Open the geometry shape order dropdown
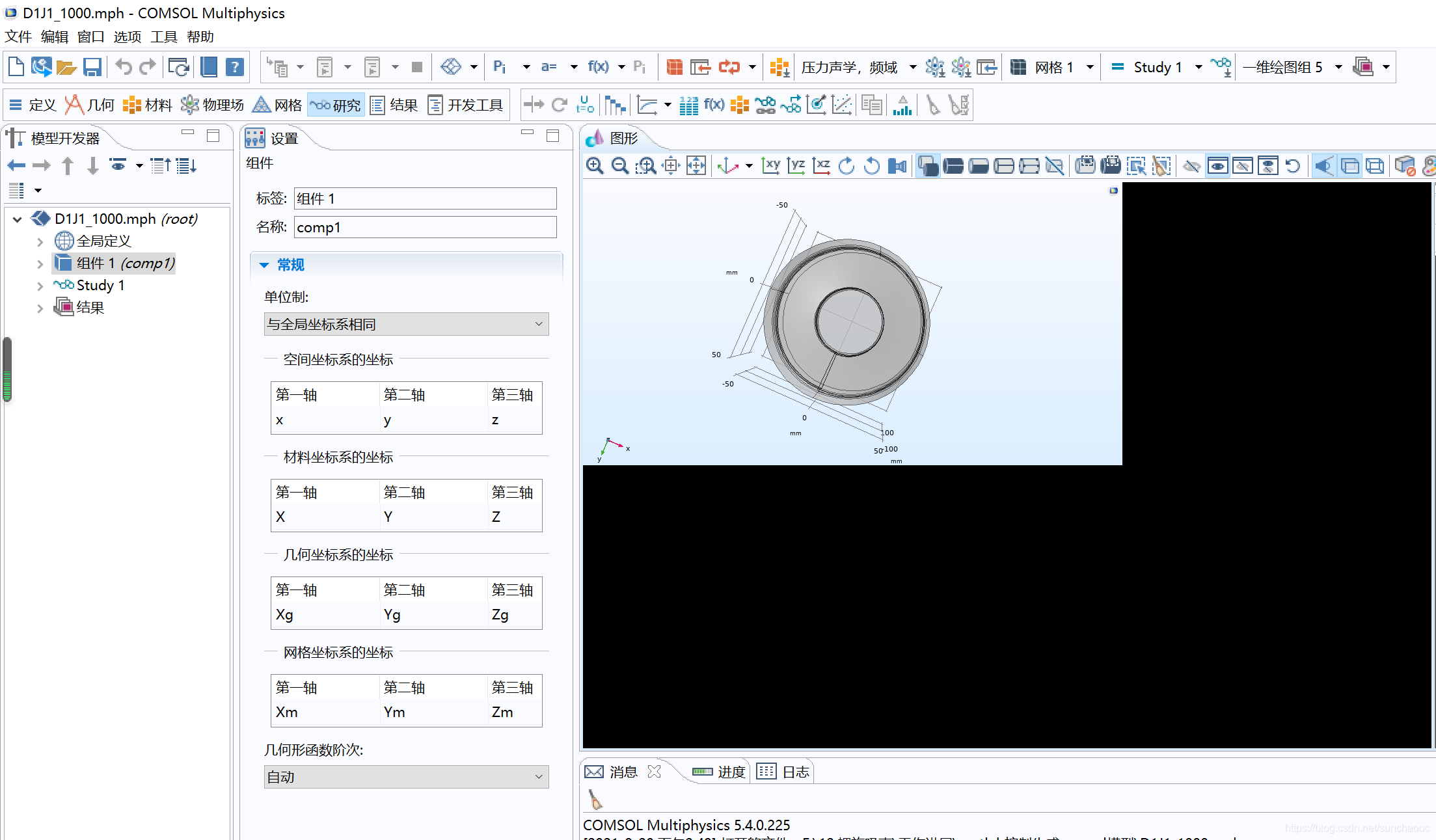 pyautogui.click(x=406, y=777)
